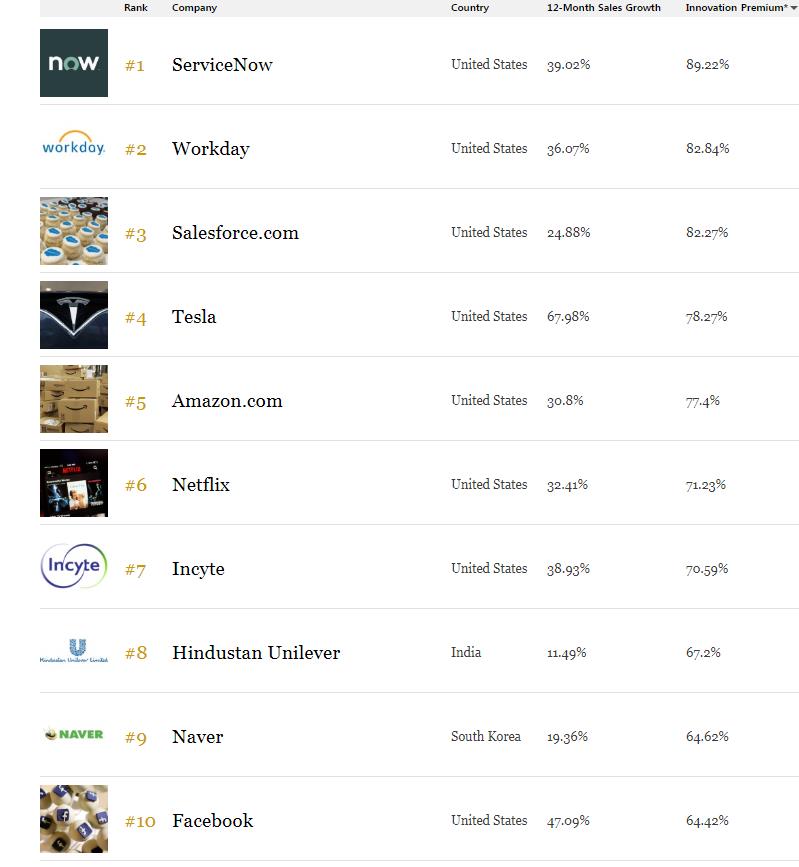Click the Incyte logo icon
799x867 pixels.
point(74,567)
